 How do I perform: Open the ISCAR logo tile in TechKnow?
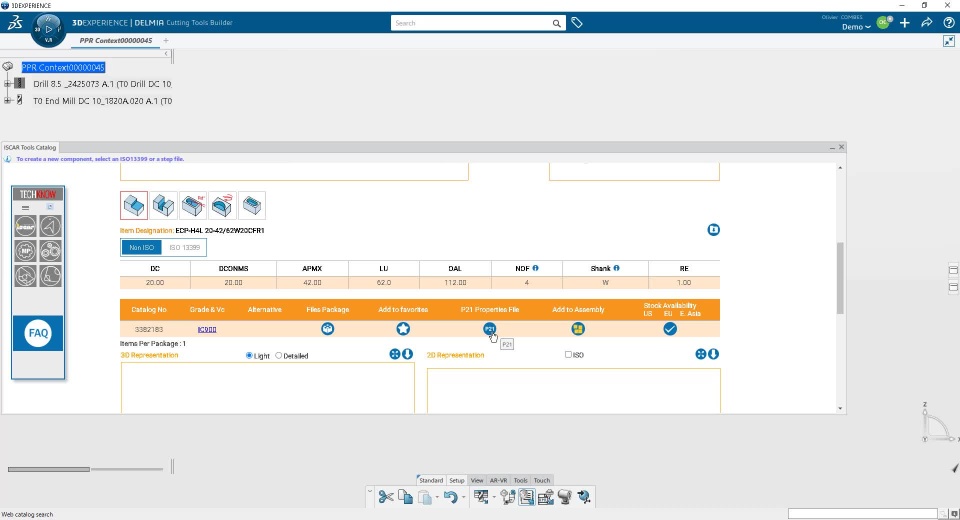point(26,227)
